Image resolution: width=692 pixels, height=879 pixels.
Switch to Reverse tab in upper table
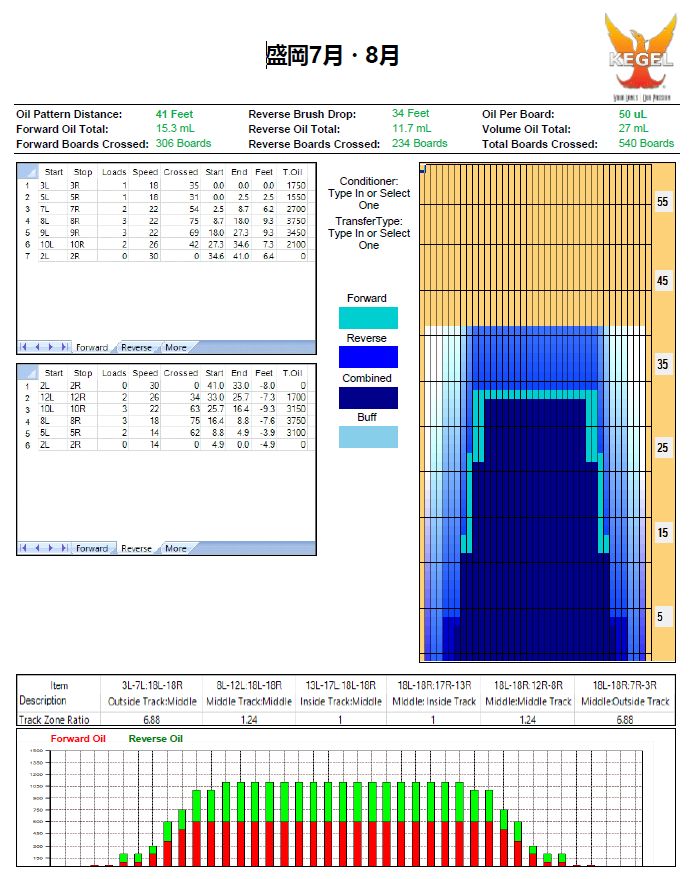[x=136, y=348]
